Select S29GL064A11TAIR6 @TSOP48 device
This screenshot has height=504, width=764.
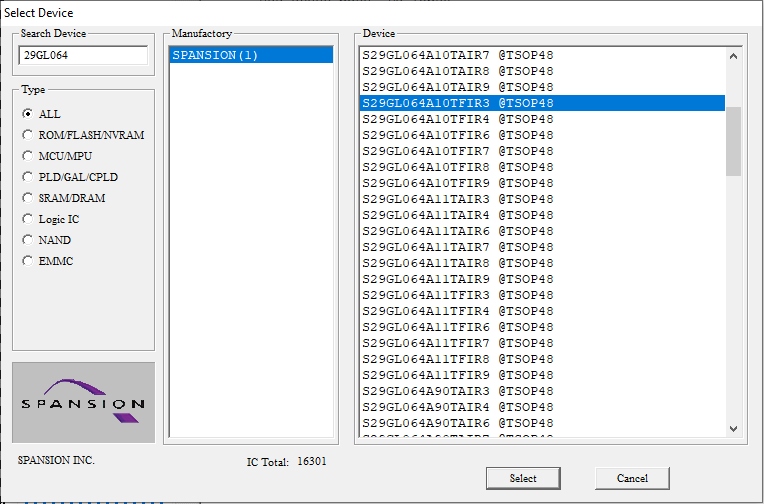point(542,231)
